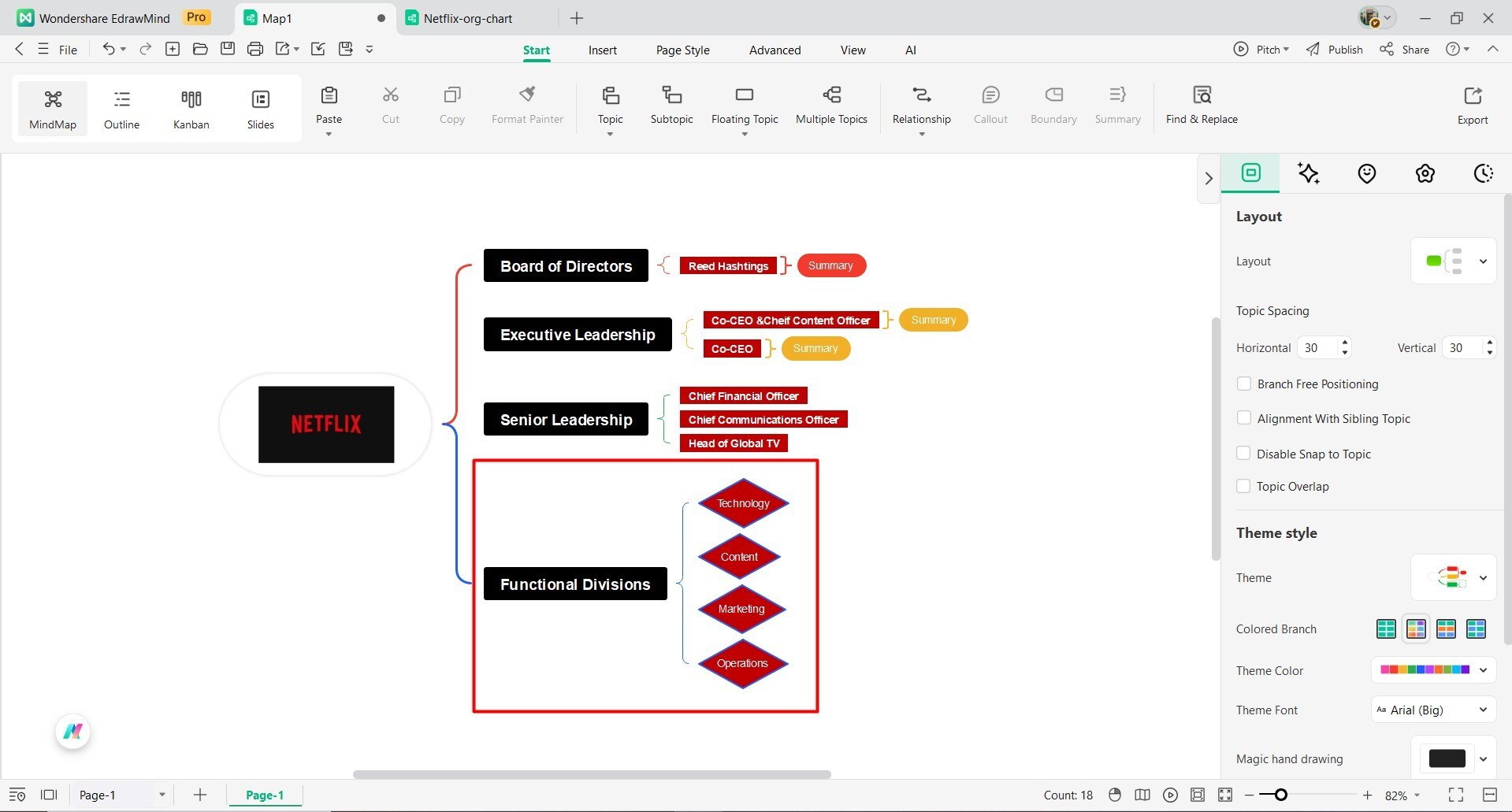Open the Floating Topic dropdown
The image size is (1512, 812).
[x=745, y=135]
